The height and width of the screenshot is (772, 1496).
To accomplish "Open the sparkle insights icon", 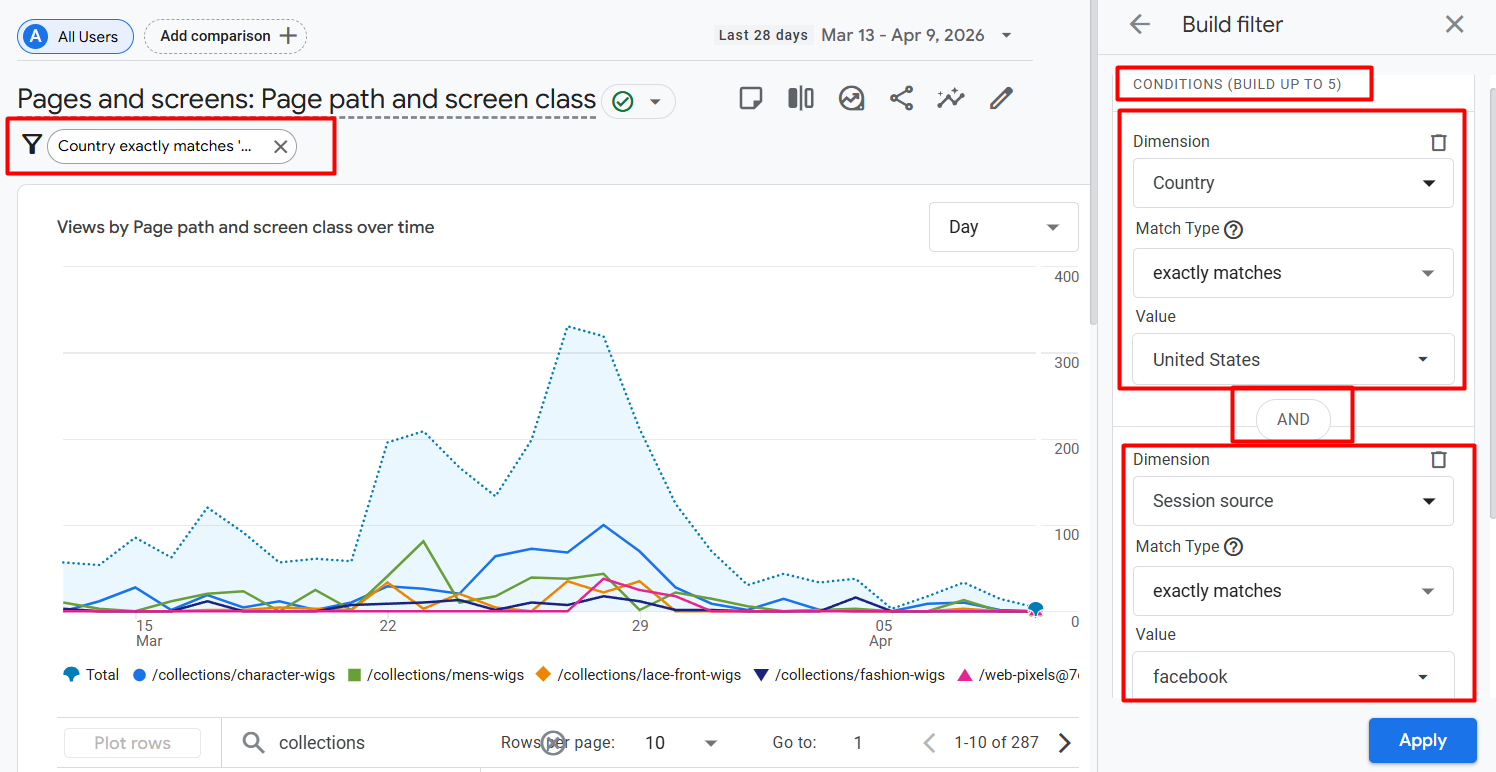I will pyautogui.click(x=950, y=98).
